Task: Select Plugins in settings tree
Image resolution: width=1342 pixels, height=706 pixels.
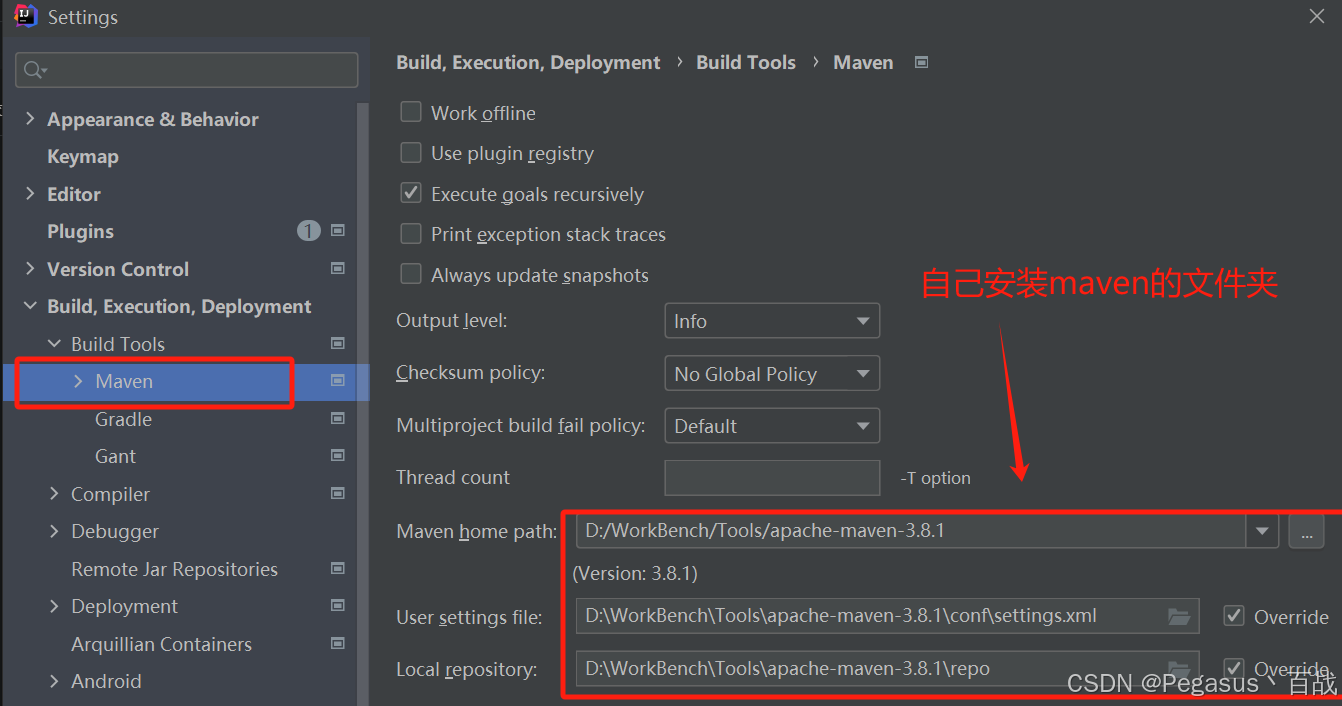Action: [x=80, y=231]
